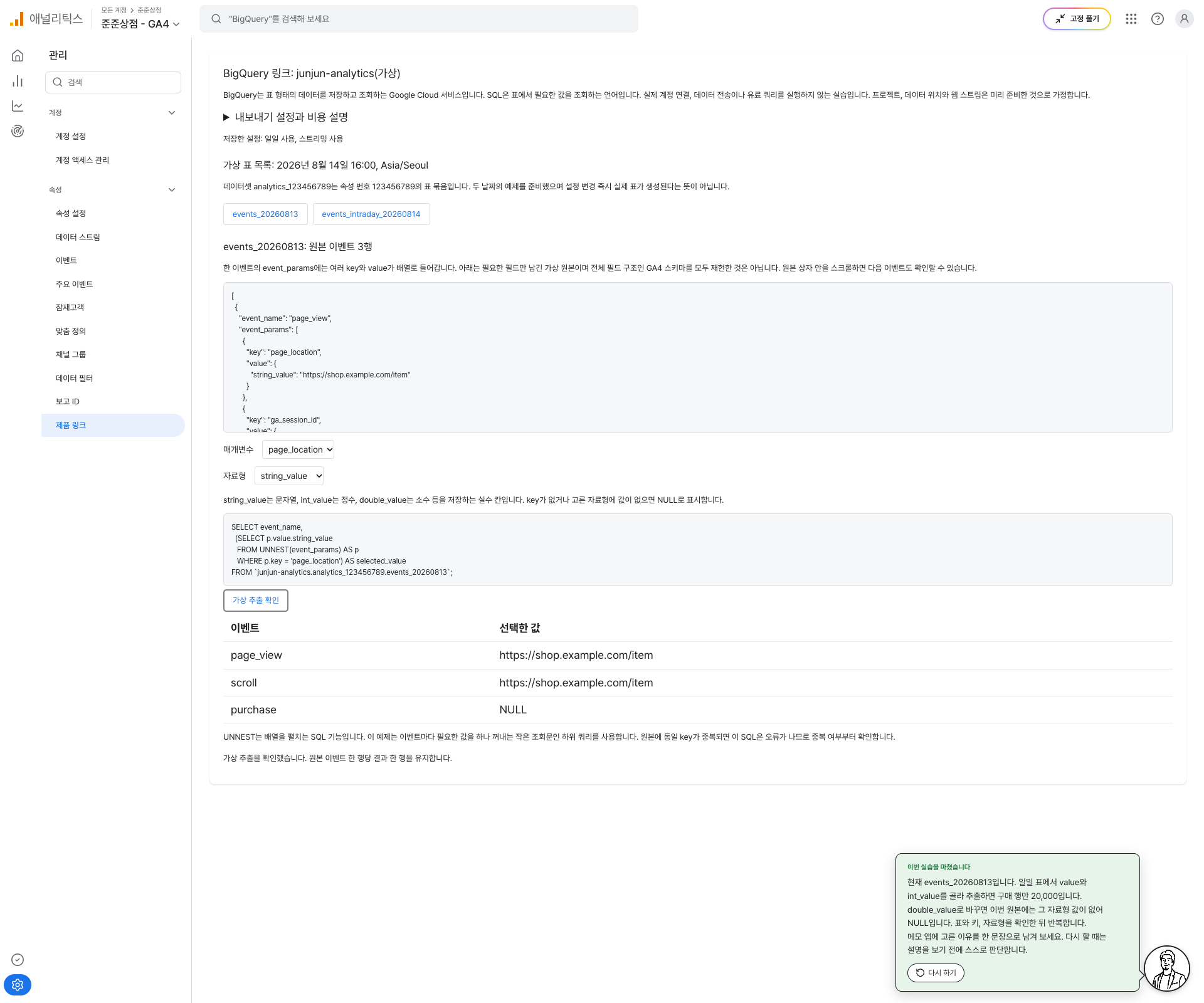
Task: Collapse the 계정 section chevron
Action: [172, 113]
